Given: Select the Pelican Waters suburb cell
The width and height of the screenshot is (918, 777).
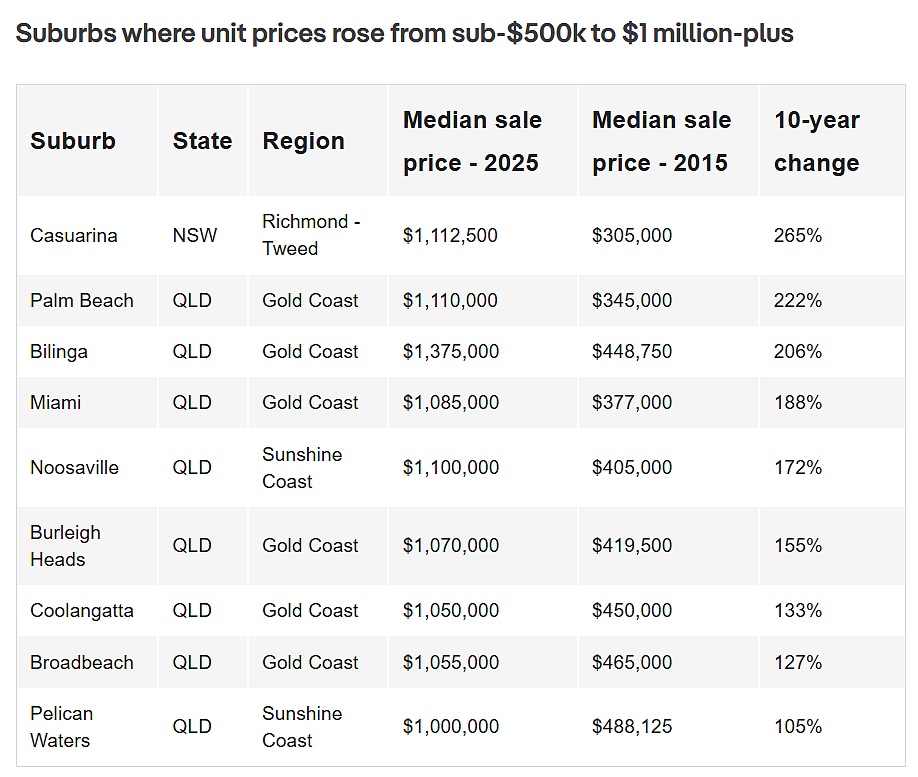Looking at the screenshot, I should pyautogui.click(x=62, y=727).
